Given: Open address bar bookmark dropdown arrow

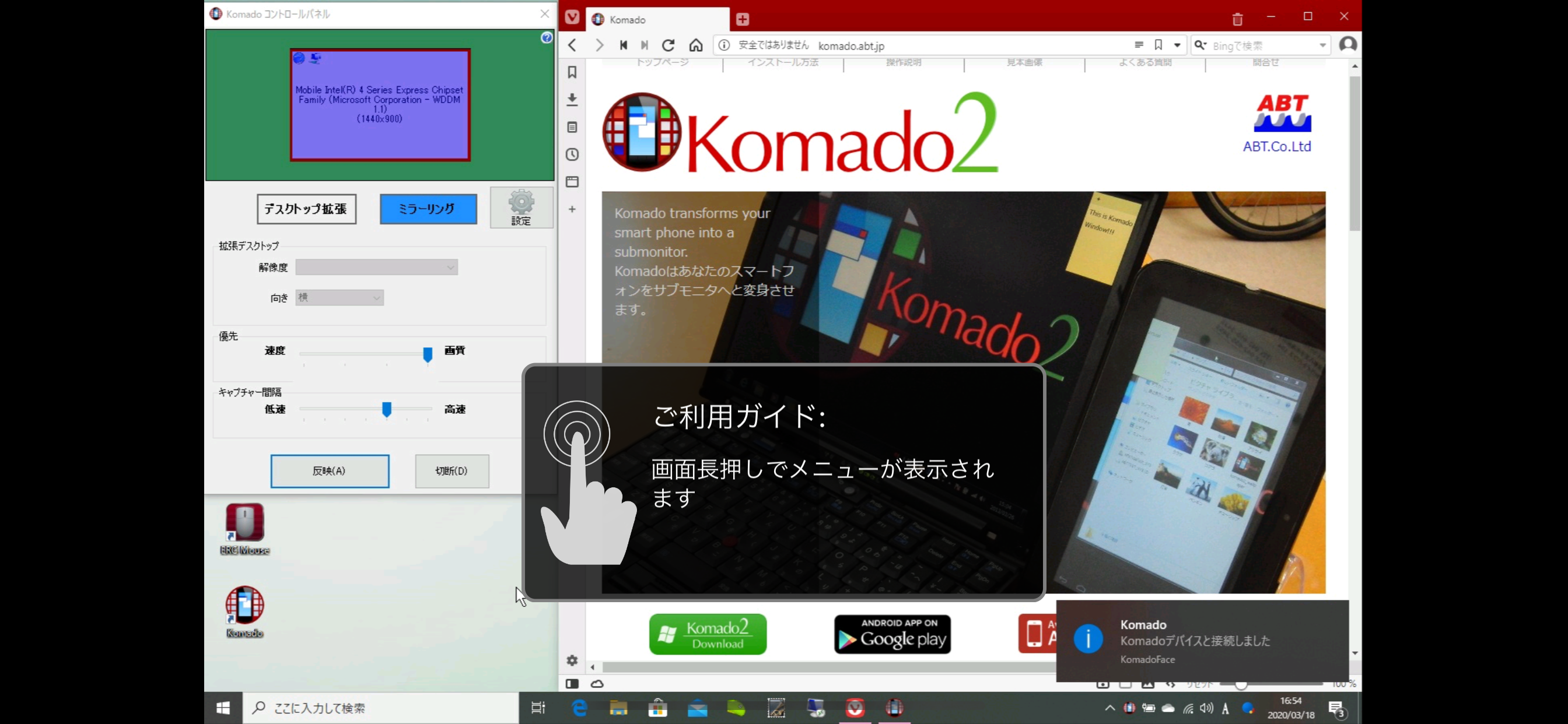Looking at the screenshot, I should pos(1177,45).
